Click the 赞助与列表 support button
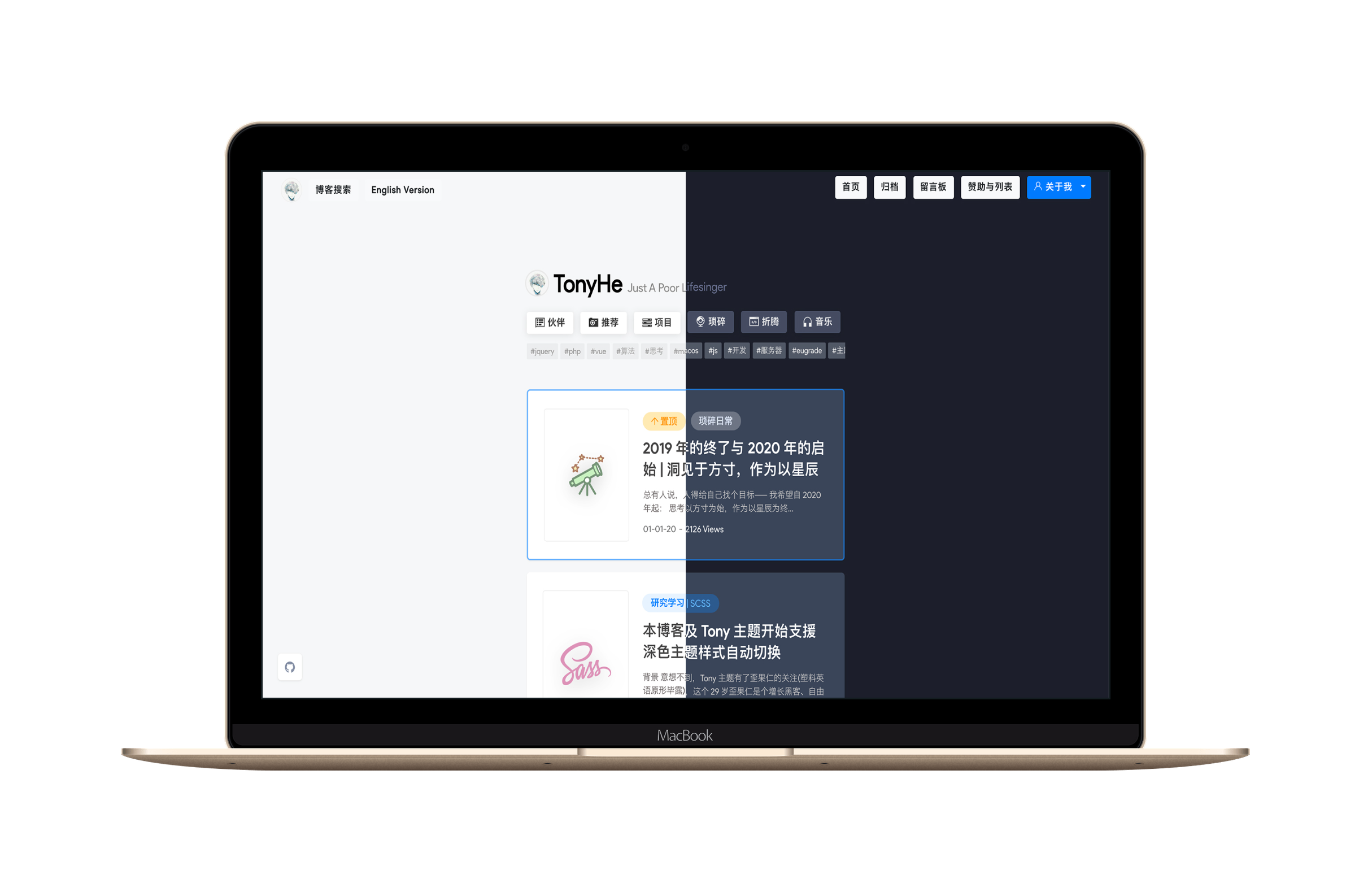Screen dimensions: 1372x892 (991, 189)
